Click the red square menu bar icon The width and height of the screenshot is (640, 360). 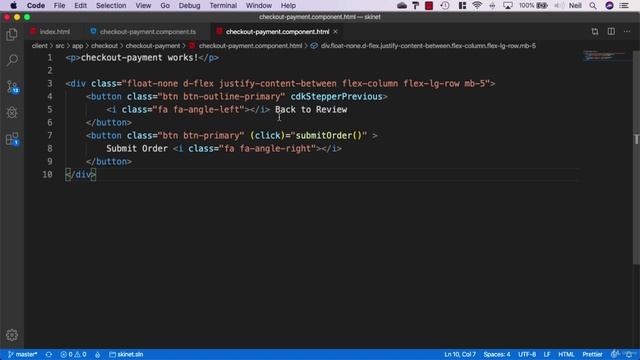coord(429,5)
